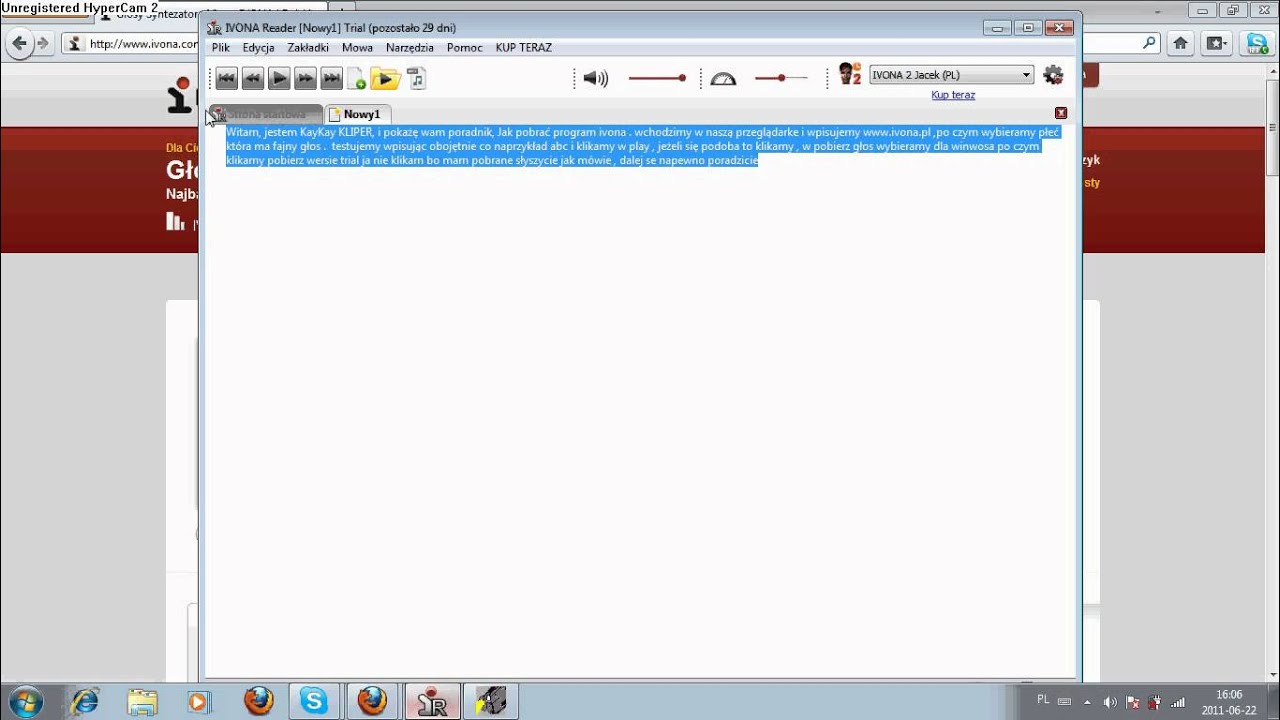Open the Narzędzia menu

tap(410, 47)
